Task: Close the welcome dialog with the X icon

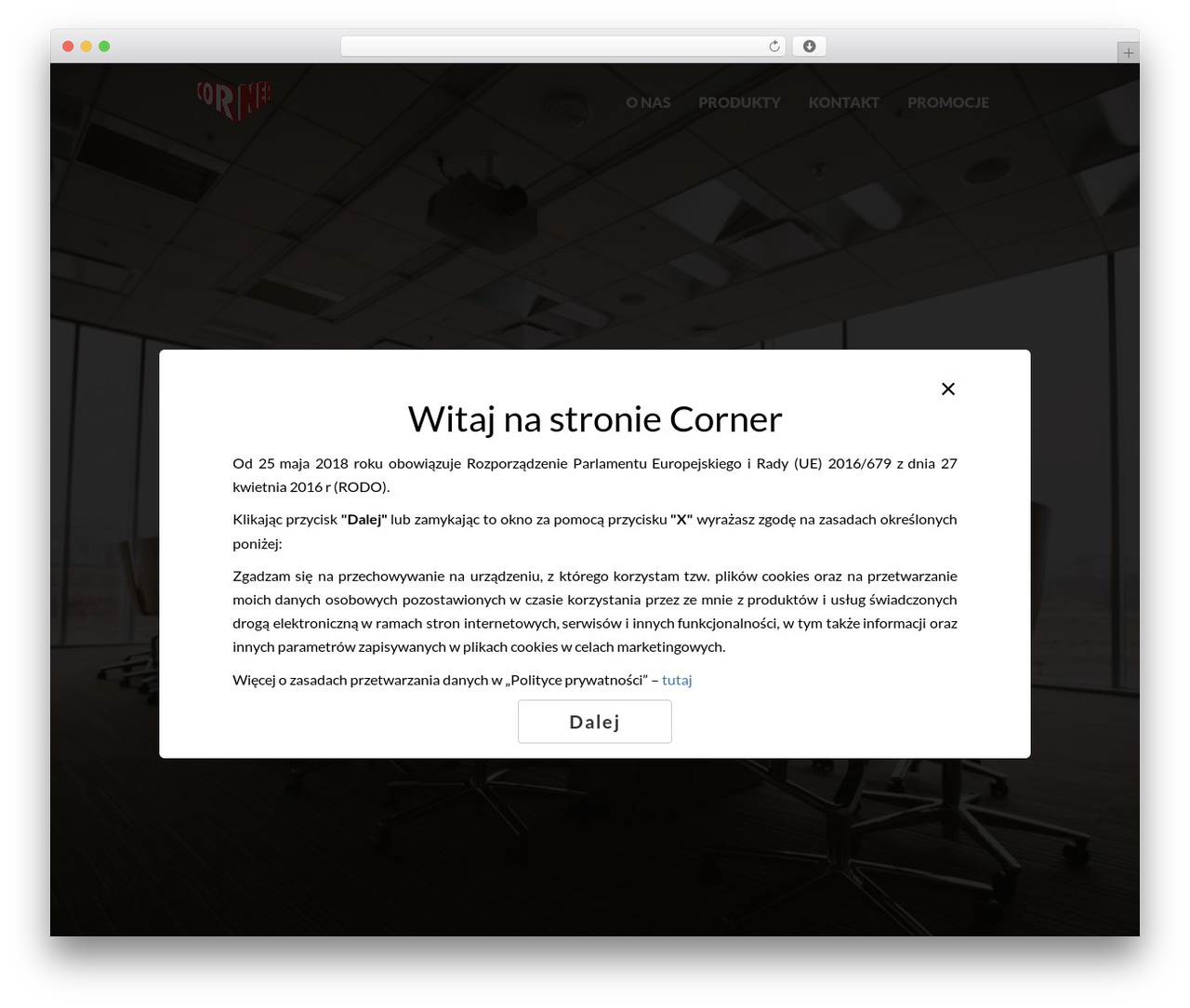Action: click(x=947, y=389)
